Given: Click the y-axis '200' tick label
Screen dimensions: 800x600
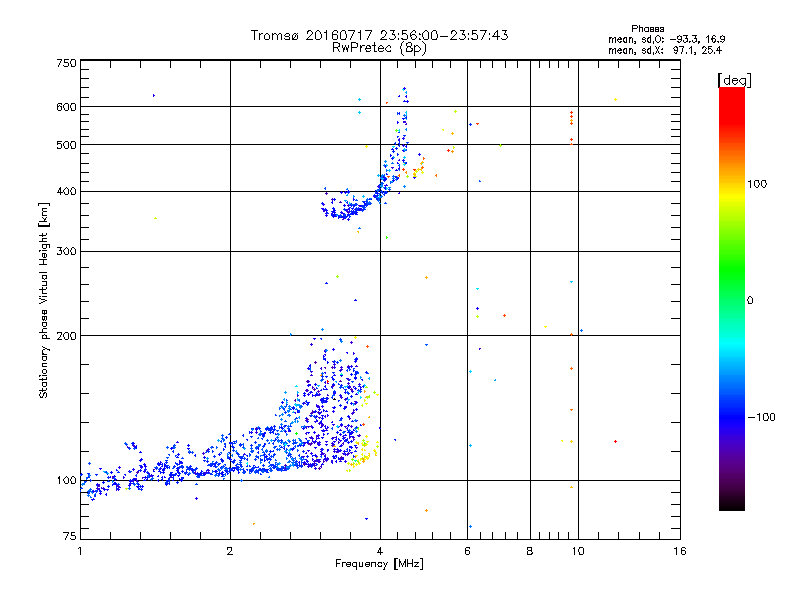Looking at the screenshot, I should point(66,336).
